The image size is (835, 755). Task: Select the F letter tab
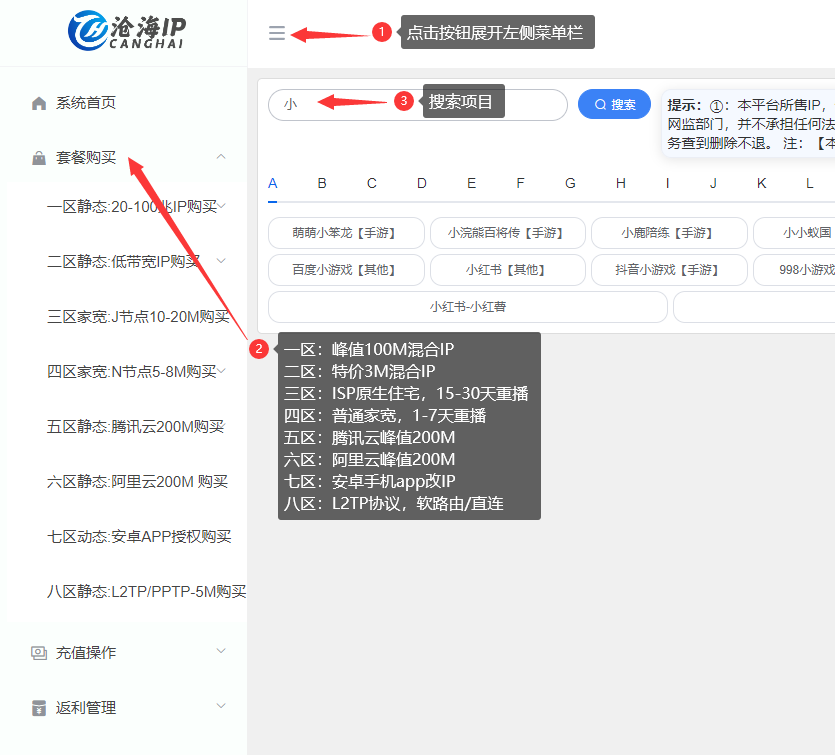click(x=520, y=184)
